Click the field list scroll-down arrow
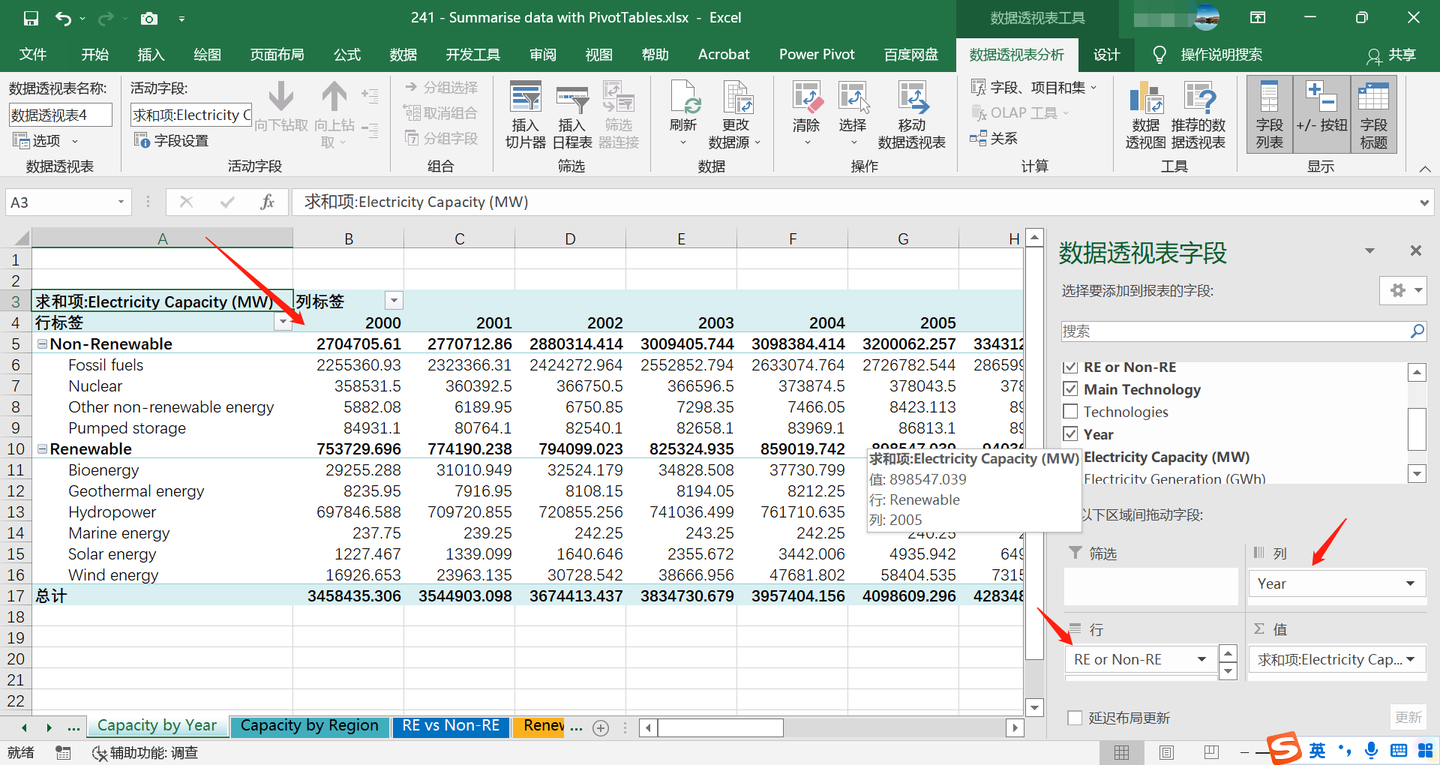Image resolution: width=1440 pixels, height=765 pixels. click(1416, 473)
